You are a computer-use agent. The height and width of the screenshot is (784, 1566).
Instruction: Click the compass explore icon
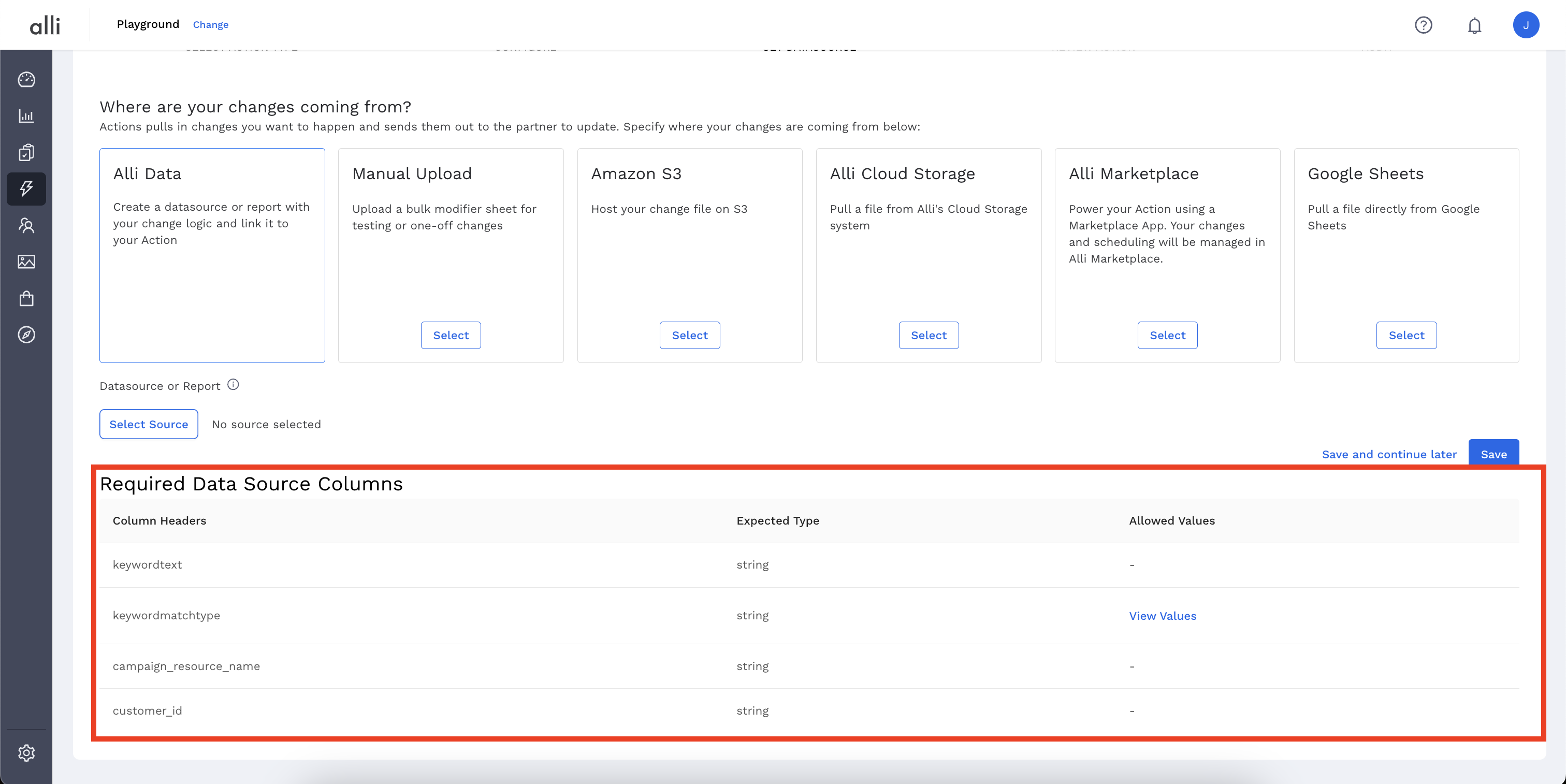pyautogui.click(x=26, y=335)
